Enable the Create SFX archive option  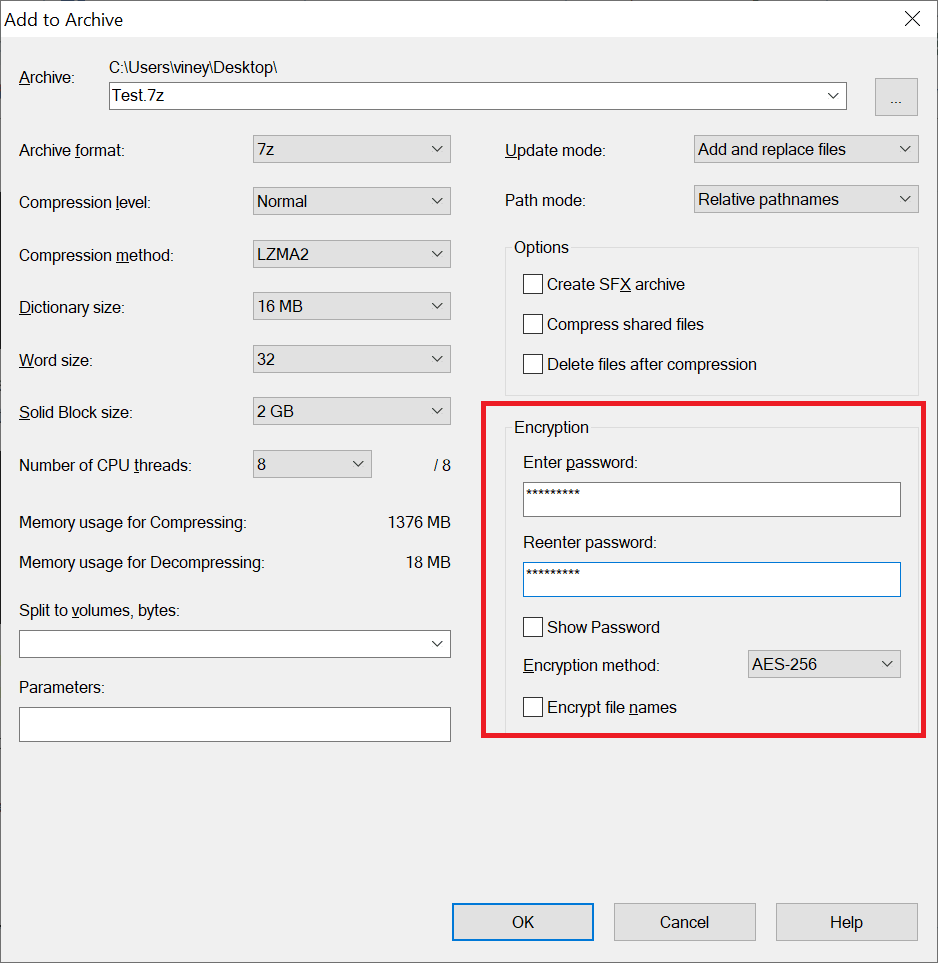(x=533, y=284)
